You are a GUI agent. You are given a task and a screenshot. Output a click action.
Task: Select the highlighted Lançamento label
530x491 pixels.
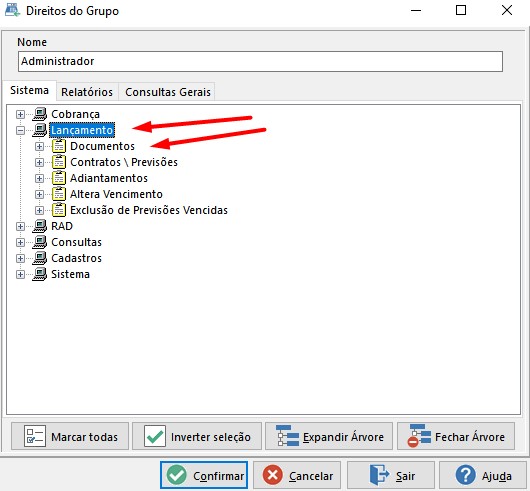point(82,130)
